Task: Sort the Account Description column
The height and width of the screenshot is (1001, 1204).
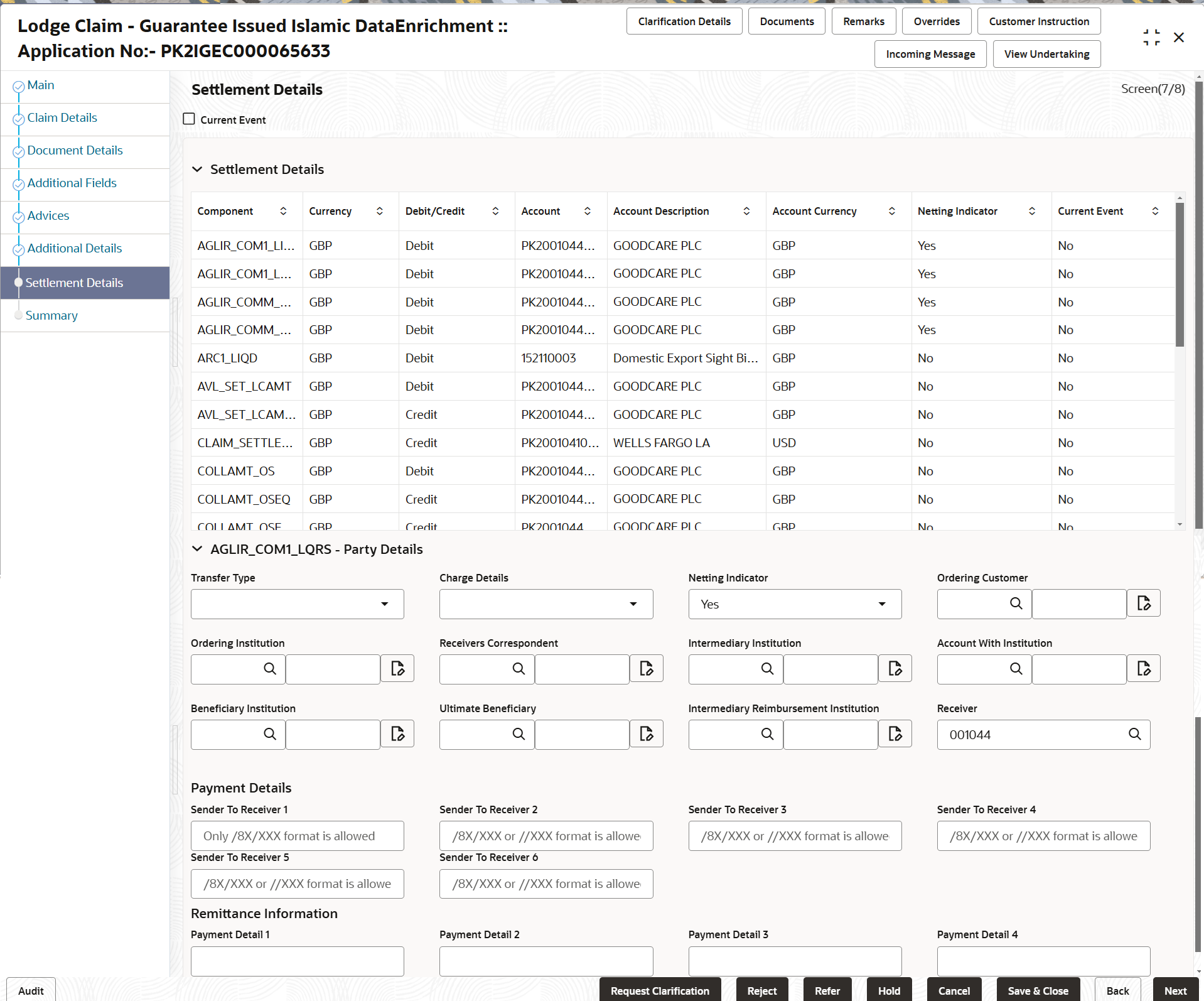Action: (746, 211)
